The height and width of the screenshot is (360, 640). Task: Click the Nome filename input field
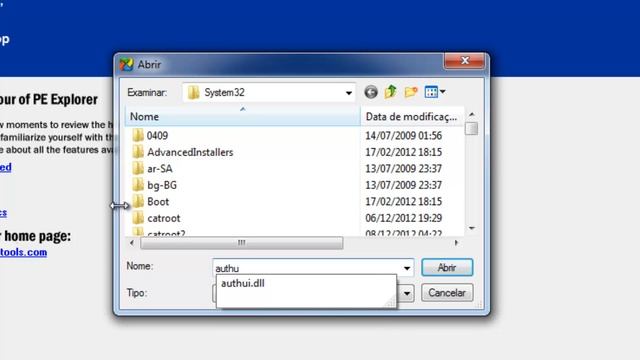(307, 268)
